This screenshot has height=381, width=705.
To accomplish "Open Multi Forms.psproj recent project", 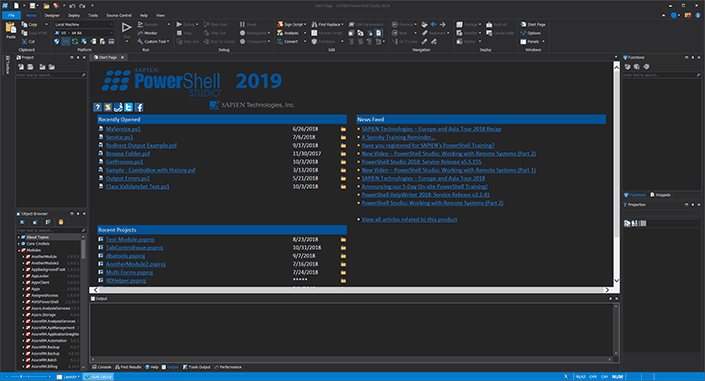I will pyautogui.click(x=129, y=272).
